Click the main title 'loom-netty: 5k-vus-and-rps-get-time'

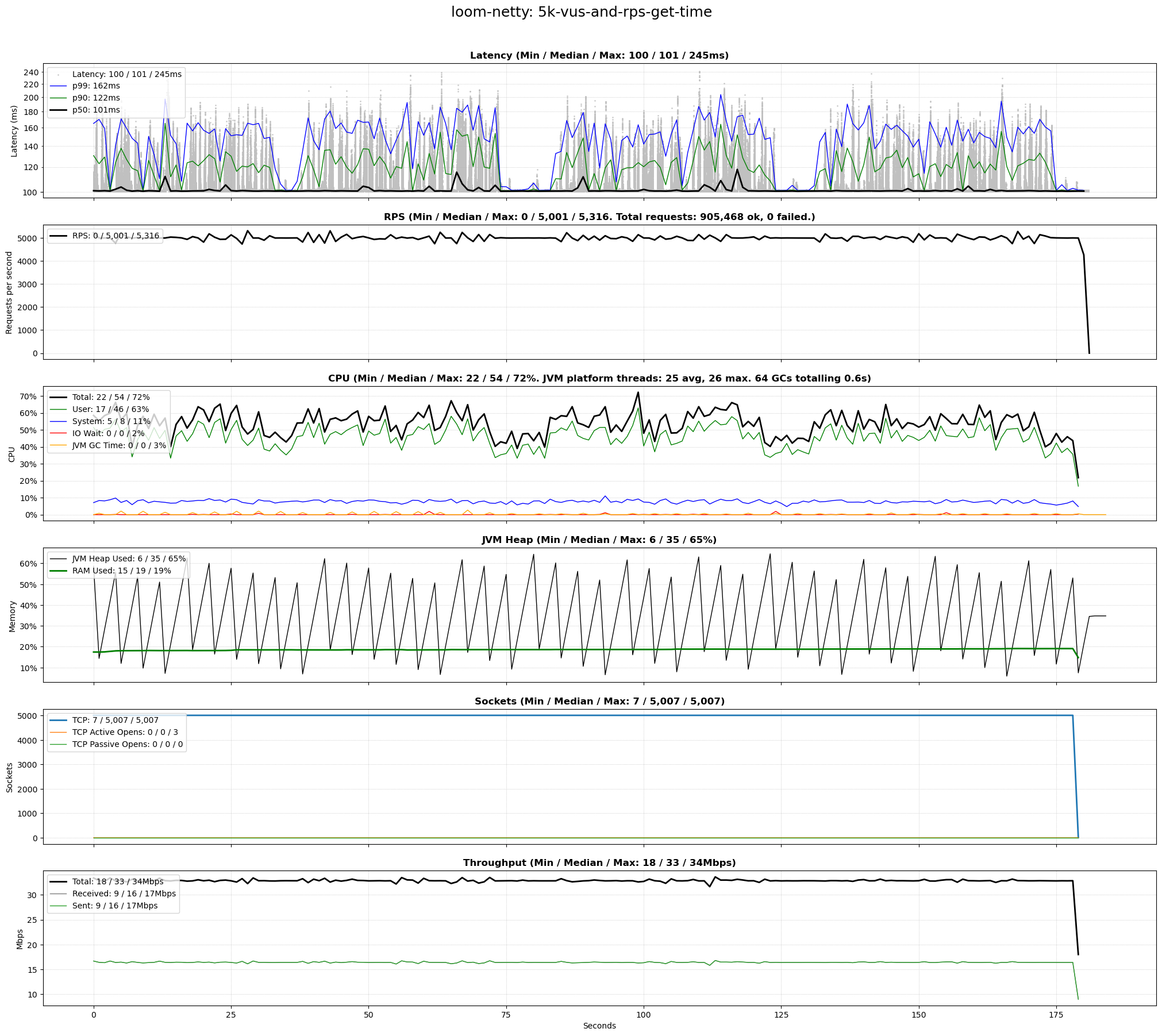pos(581,12)
